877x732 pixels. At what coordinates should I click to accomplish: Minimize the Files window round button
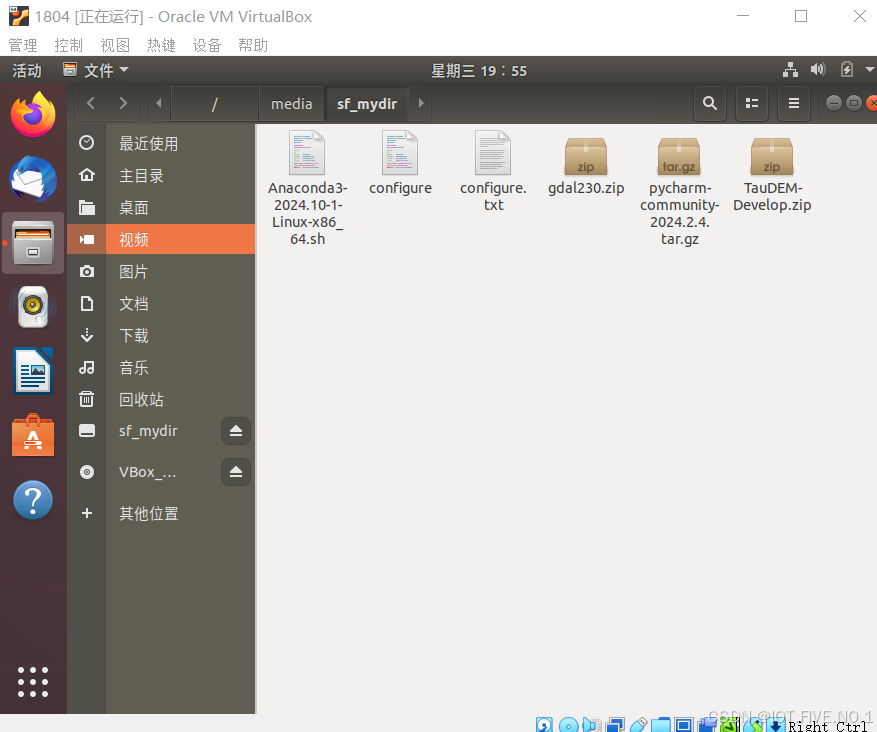coord(834,103)
